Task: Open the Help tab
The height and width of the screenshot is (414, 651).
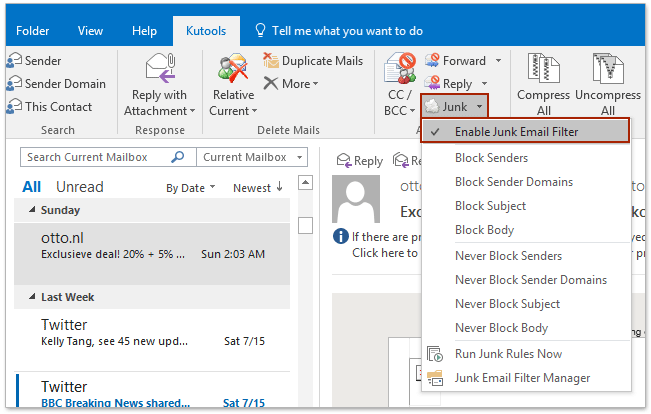Action: pyautogui.click(x=144, y=31)
